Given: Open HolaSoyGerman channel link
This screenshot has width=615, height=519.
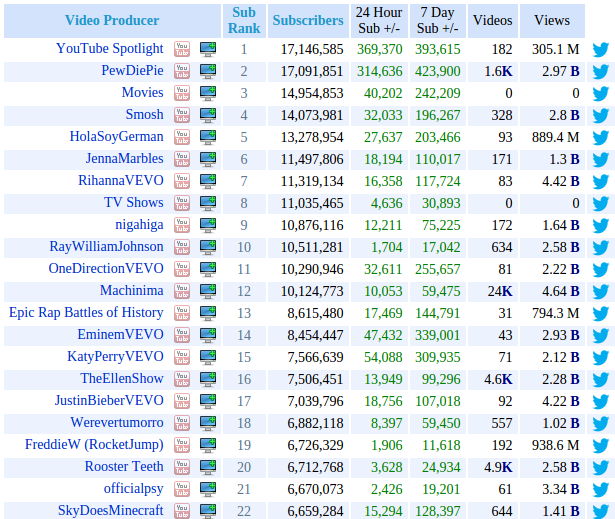Looking at the screenshot, I should coord(116,137).
